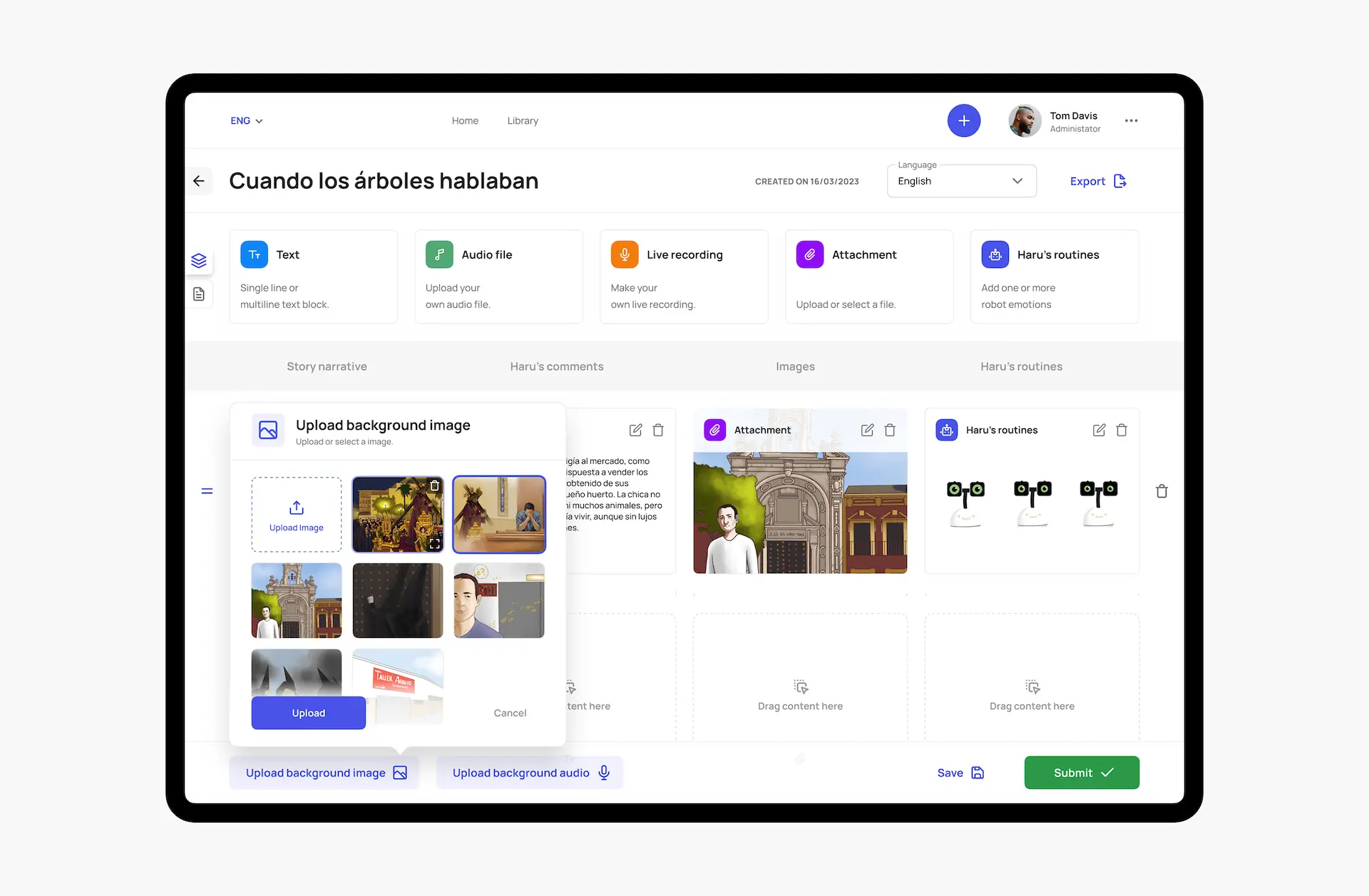The image size is (1369, 896).
Task: Open the ENG interface language dropdown
Action: click(x=246, y=121)
